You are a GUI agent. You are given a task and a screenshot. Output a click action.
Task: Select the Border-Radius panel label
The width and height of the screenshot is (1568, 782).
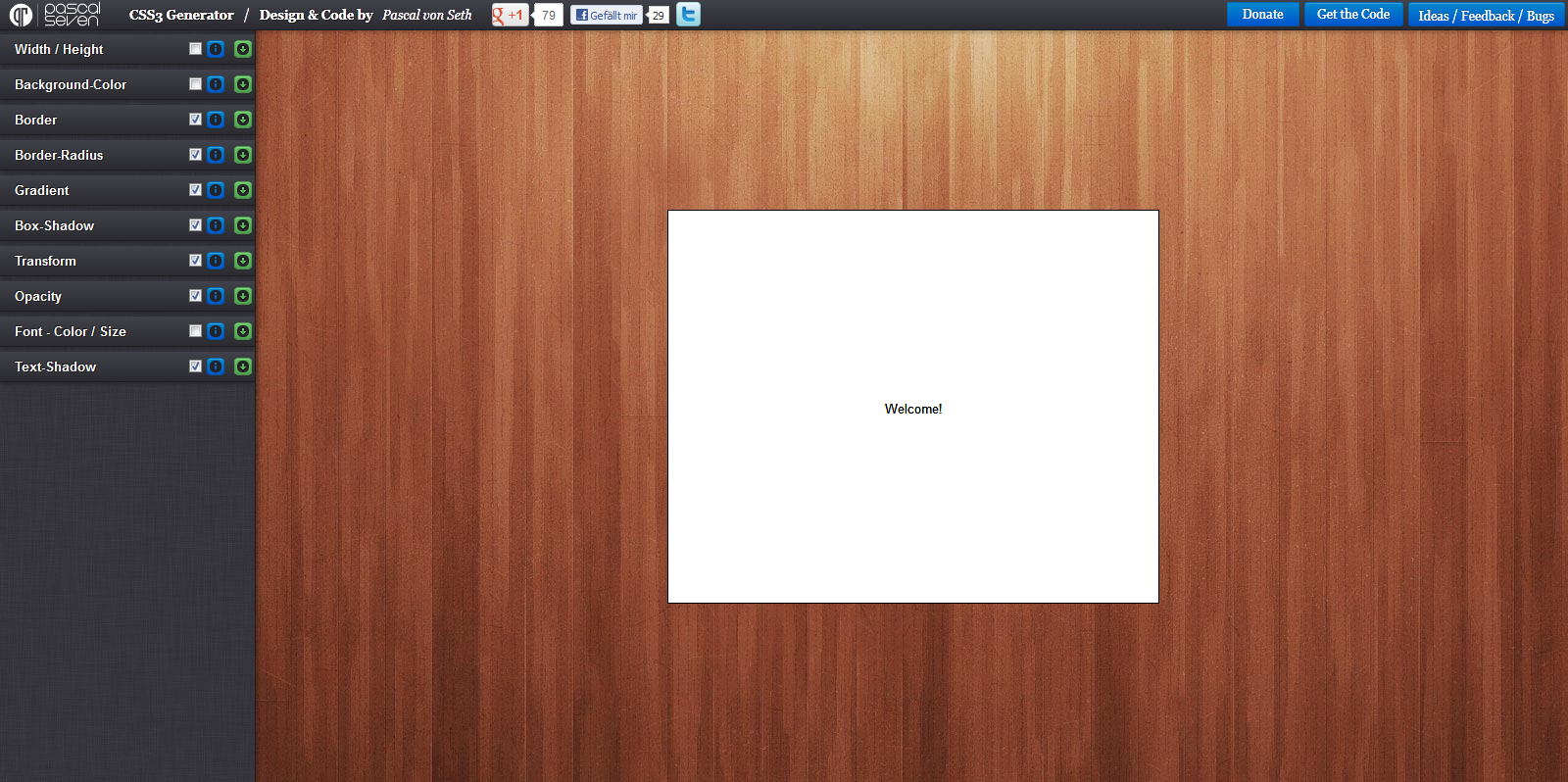tap(59, 155)
